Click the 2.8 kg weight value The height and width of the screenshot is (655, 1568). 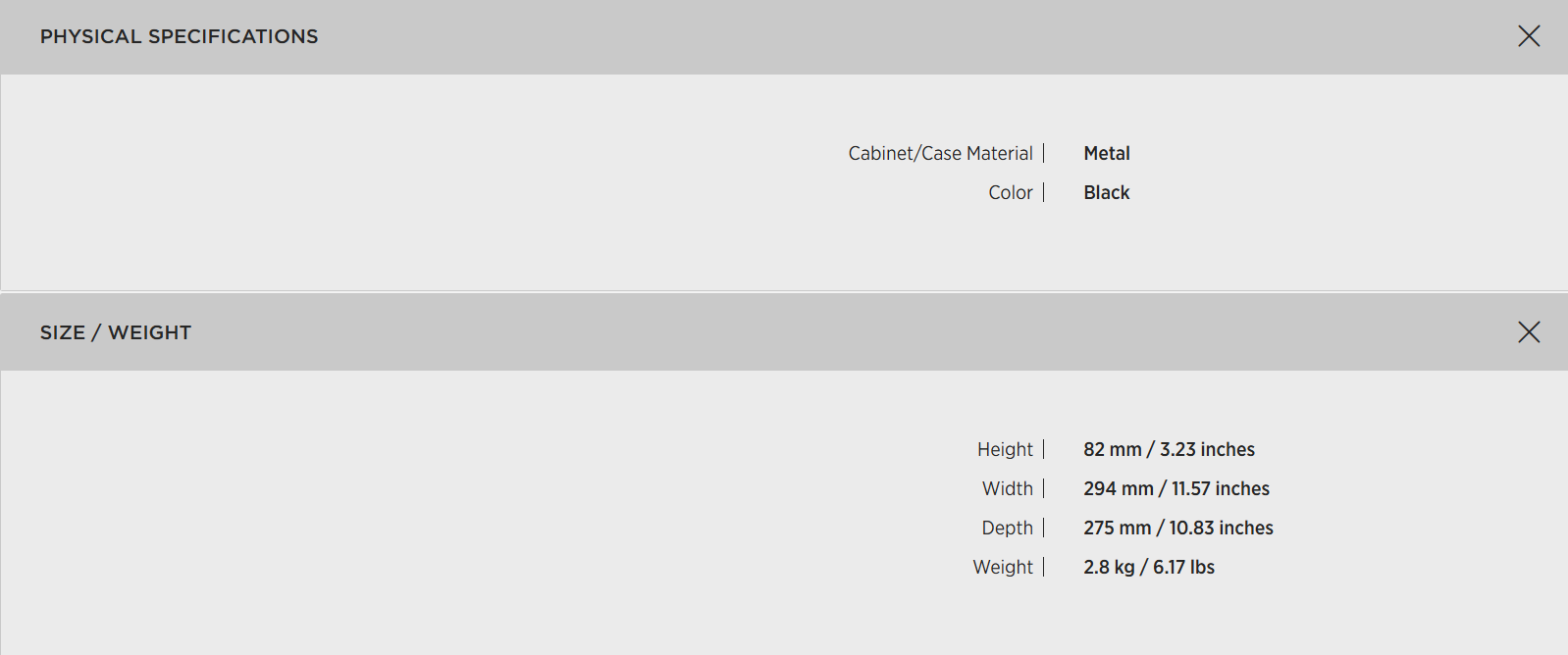click(1109, 568)
